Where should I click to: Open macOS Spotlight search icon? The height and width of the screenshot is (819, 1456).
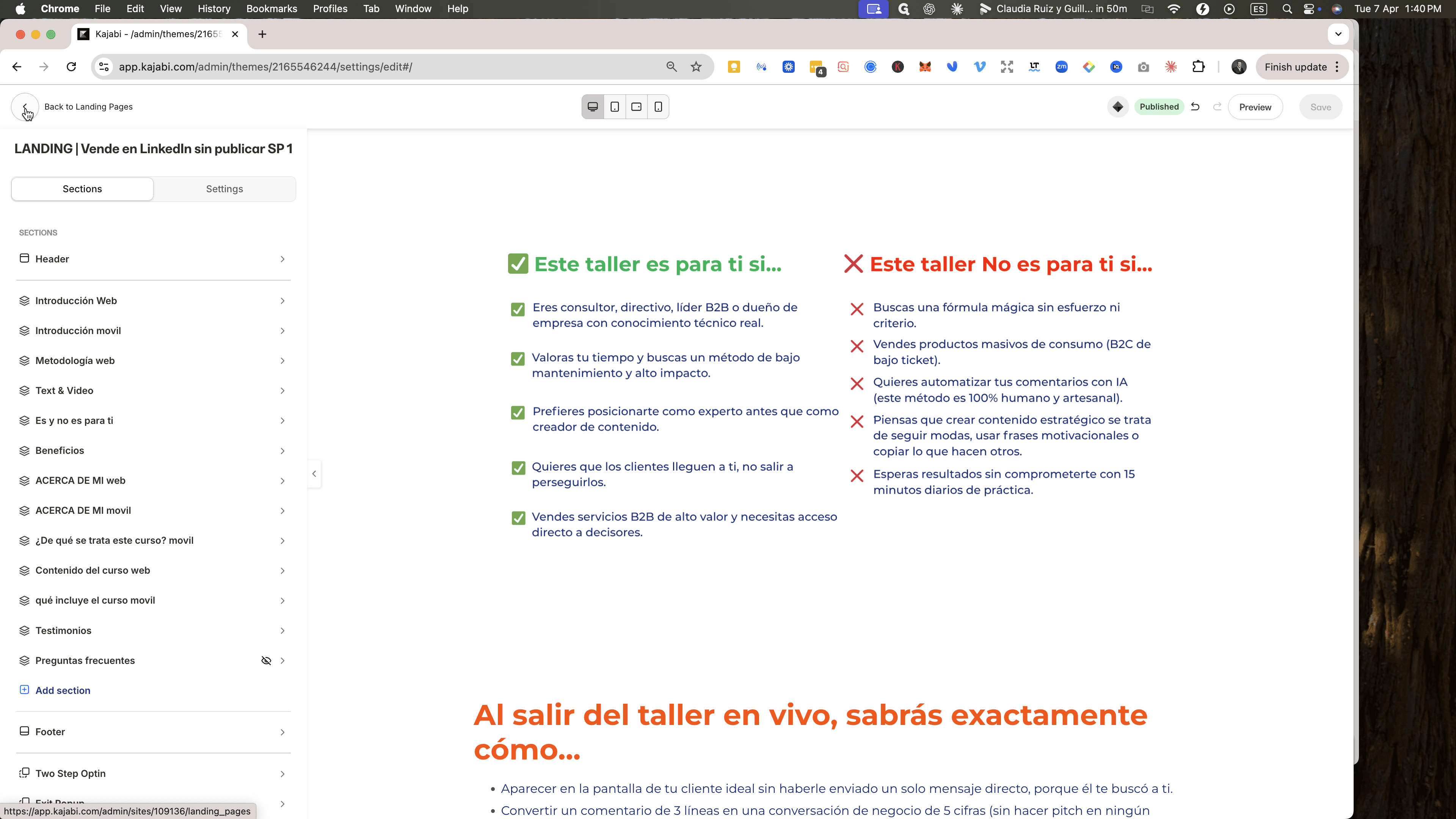(1287, 8)
